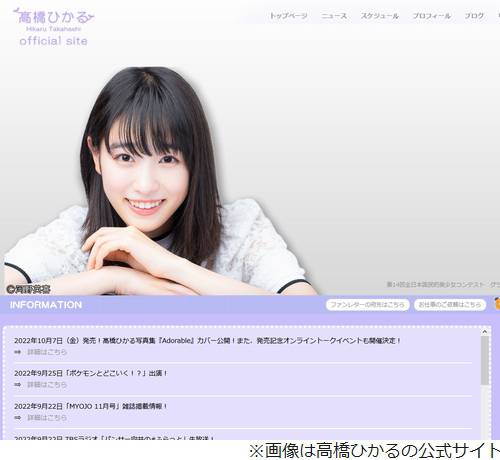This screenshot has width=500, height=460.
Task: Open 詳細はこちら under the Adorable photobook news
Action: pyautogui.click(x=47, y=352)
